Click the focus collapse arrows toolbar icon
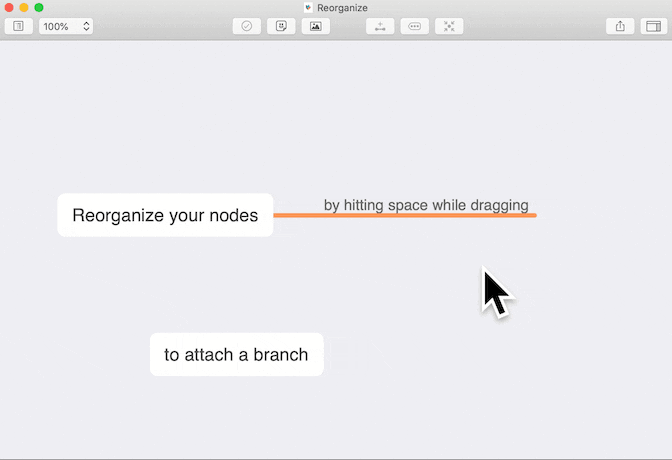 coord(449,26)
